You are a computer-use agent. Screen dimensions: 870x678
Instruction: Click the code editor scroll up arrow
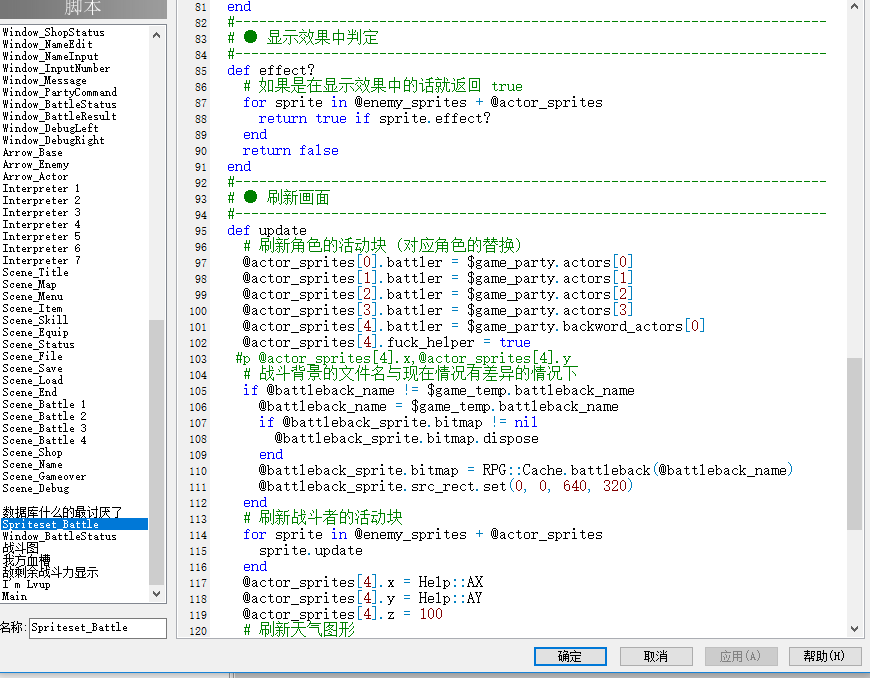tap(854, 7)
